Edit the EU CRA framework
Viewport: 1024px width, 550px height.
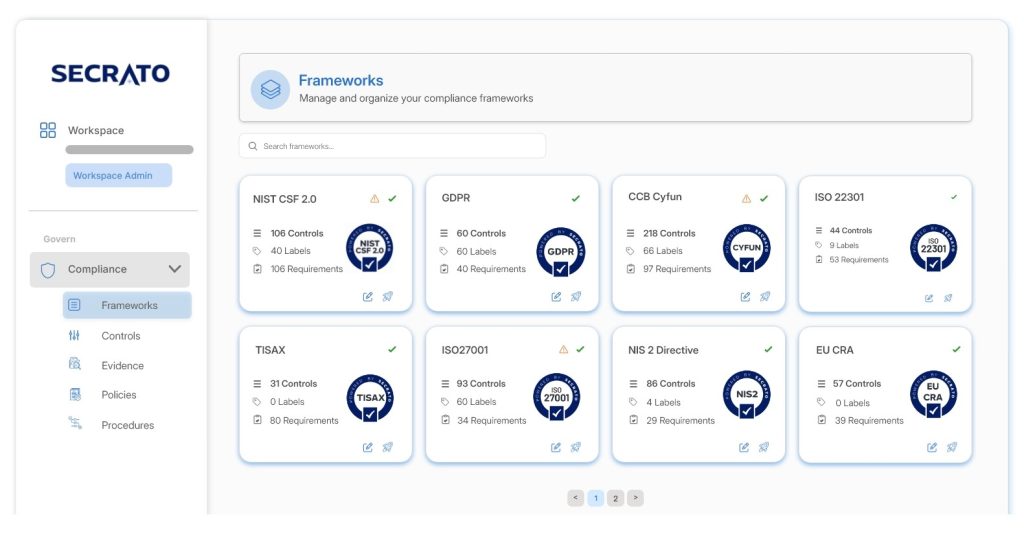click(932, 447)
